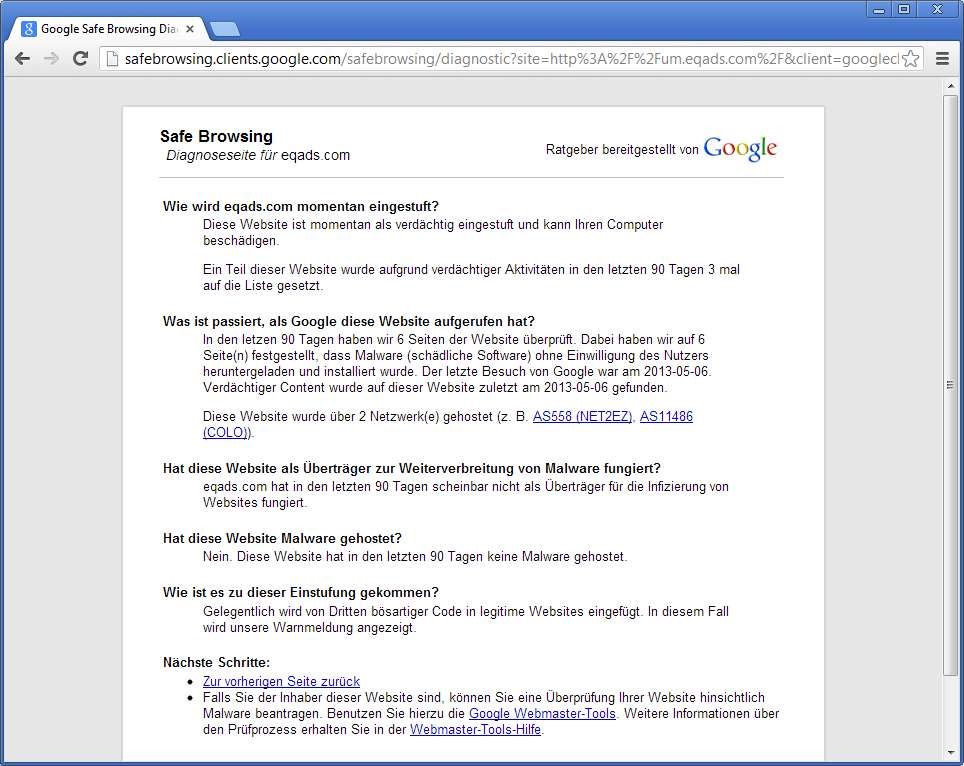Open the AS11486 (COLO) network link
Viewport: 964px width, 766px height.
click(x=666, y=417)
